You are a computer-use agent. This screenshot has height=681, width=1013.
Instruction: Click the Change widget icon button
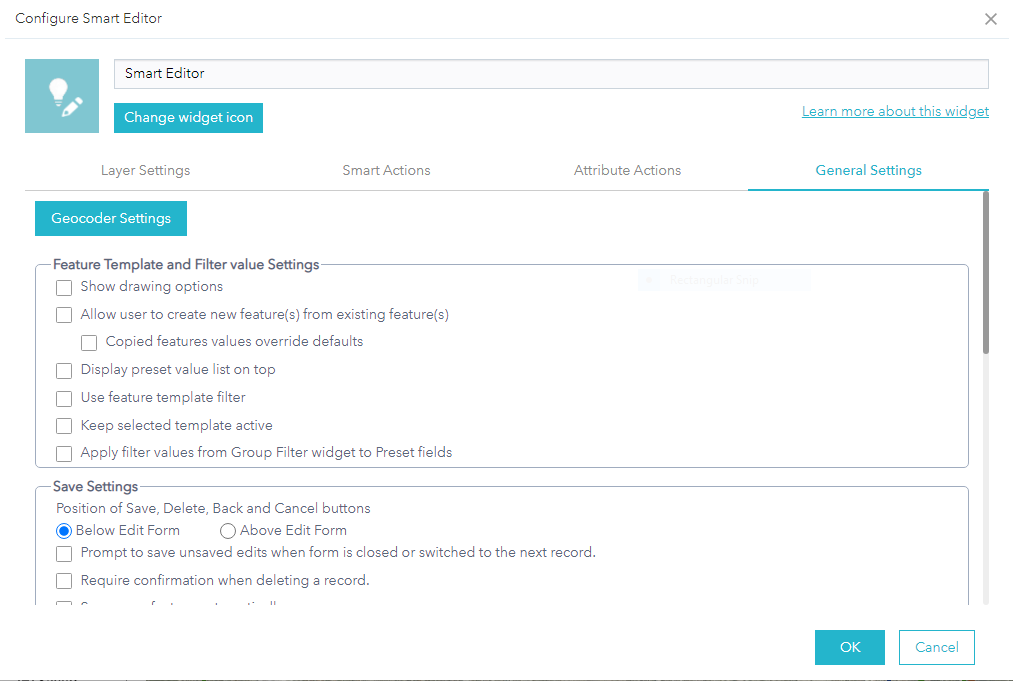click(188, 118)
